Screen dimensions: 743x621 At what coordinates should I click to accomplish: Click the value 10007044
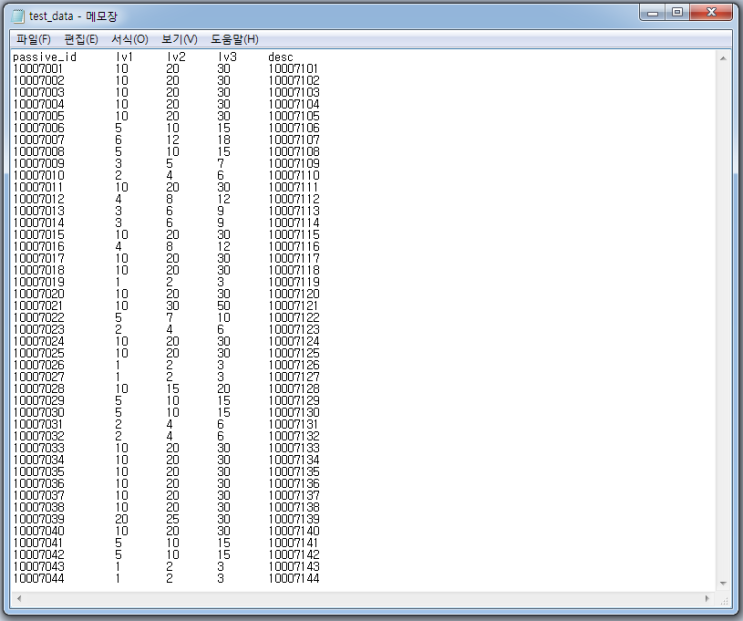click(x=38, y=578)
